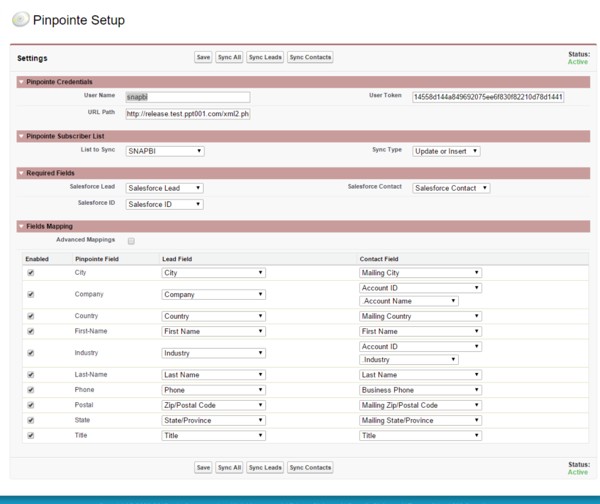Open the City Lead Field dropdown
600x504 pixels.
tap(214, 273)
